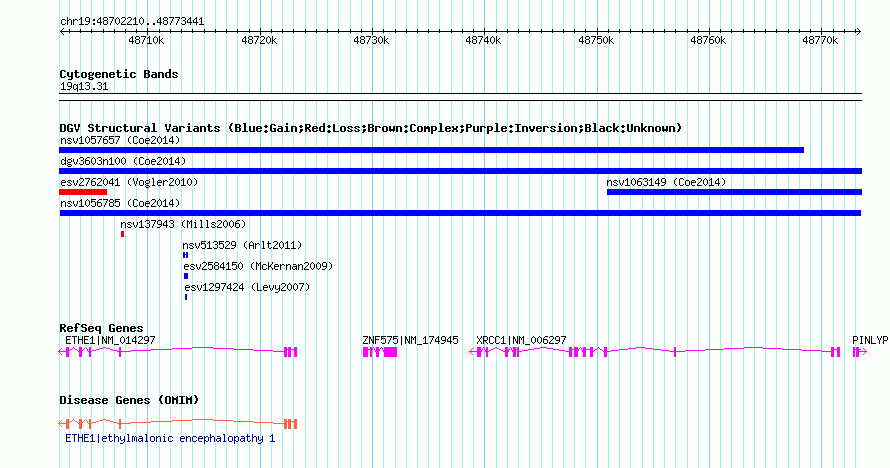
Task: Click the 48750k ruler tick label
Action: click(x=596, y=40)
